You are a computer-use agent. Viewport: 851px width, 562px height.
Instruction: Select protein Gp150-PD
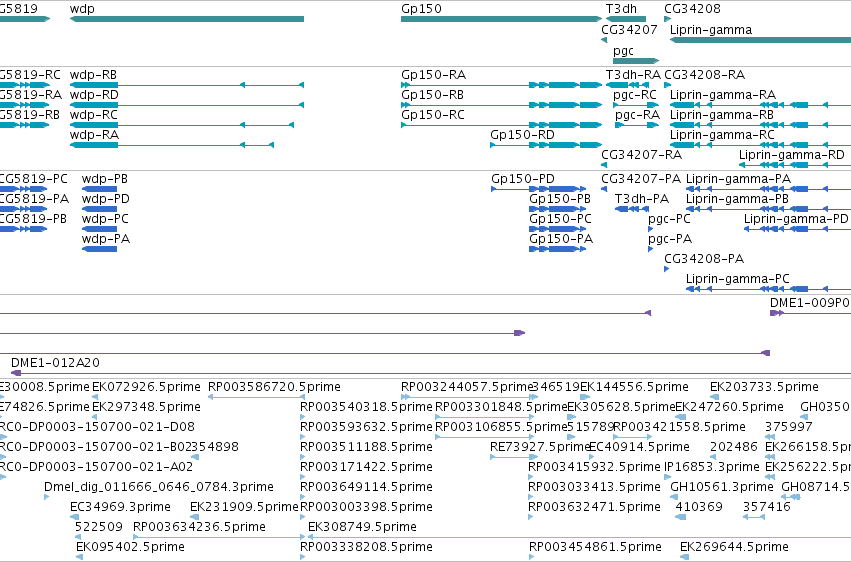point(538,189)
